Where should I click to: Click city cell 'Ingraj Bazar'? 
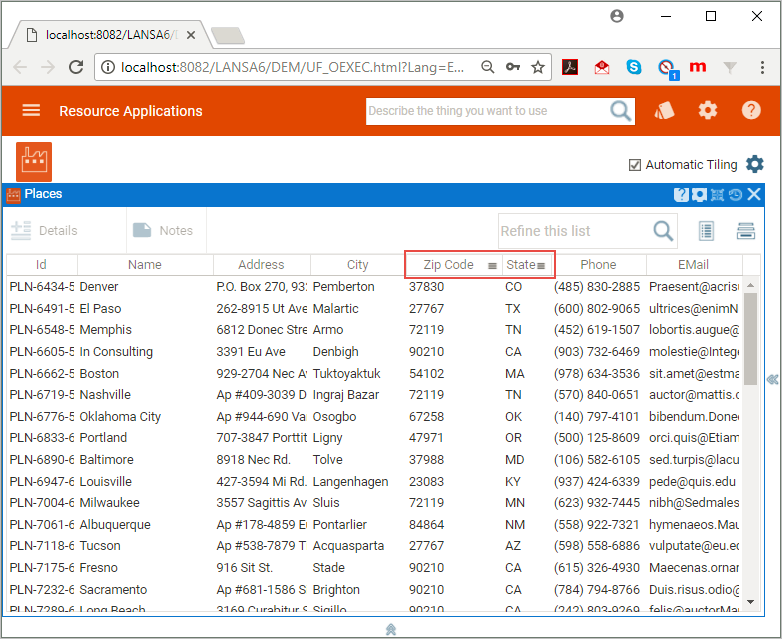(x=346, y=395)
